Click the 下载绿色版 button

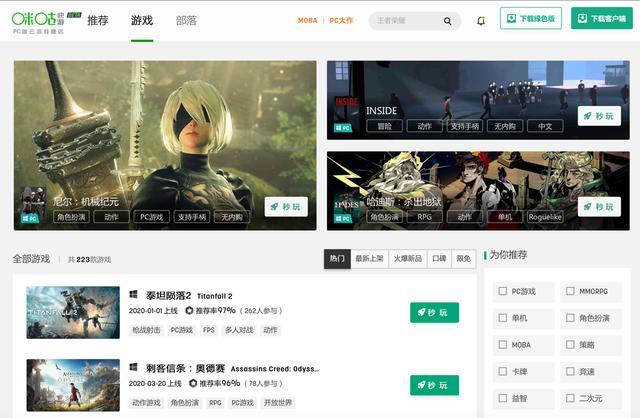point(531,18)
